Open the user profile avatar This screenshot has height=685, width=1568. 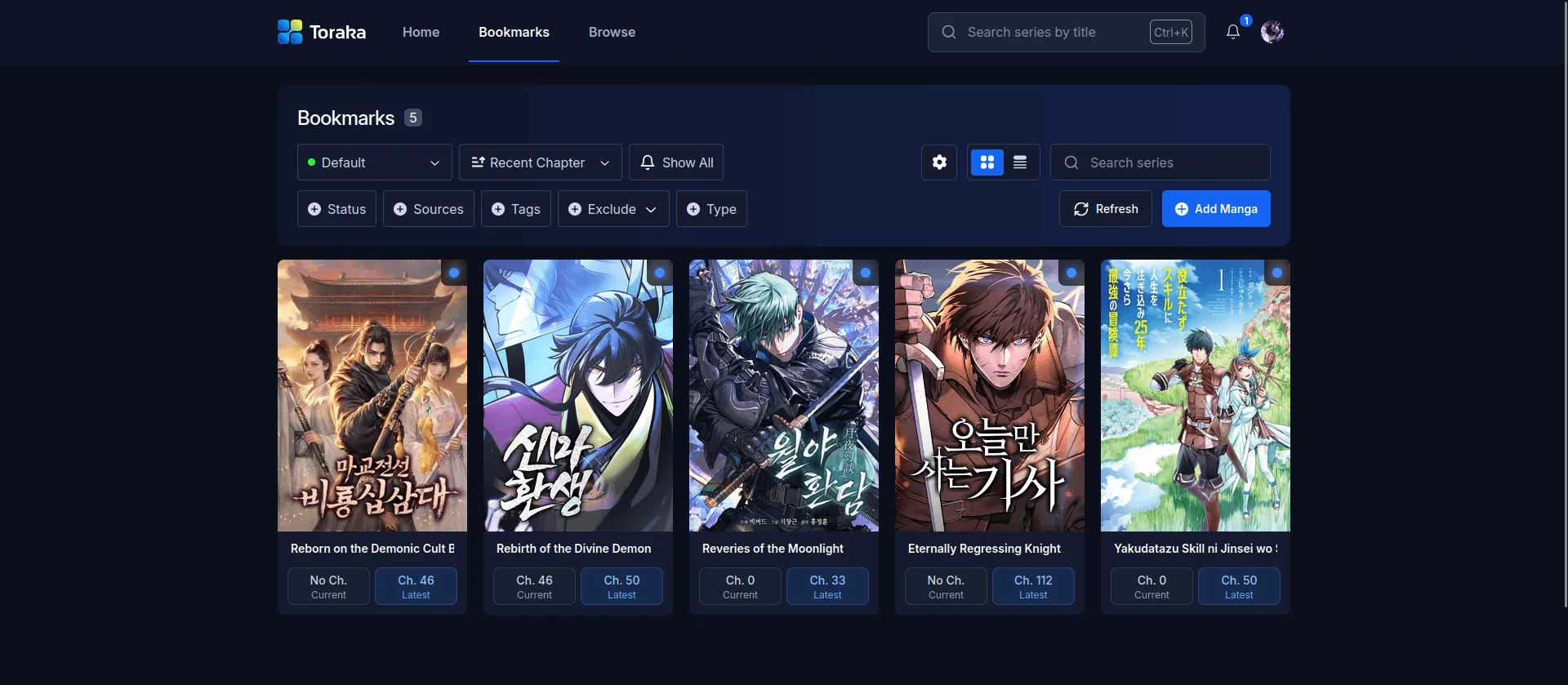pyautogui.click(x=1272, y=32)
